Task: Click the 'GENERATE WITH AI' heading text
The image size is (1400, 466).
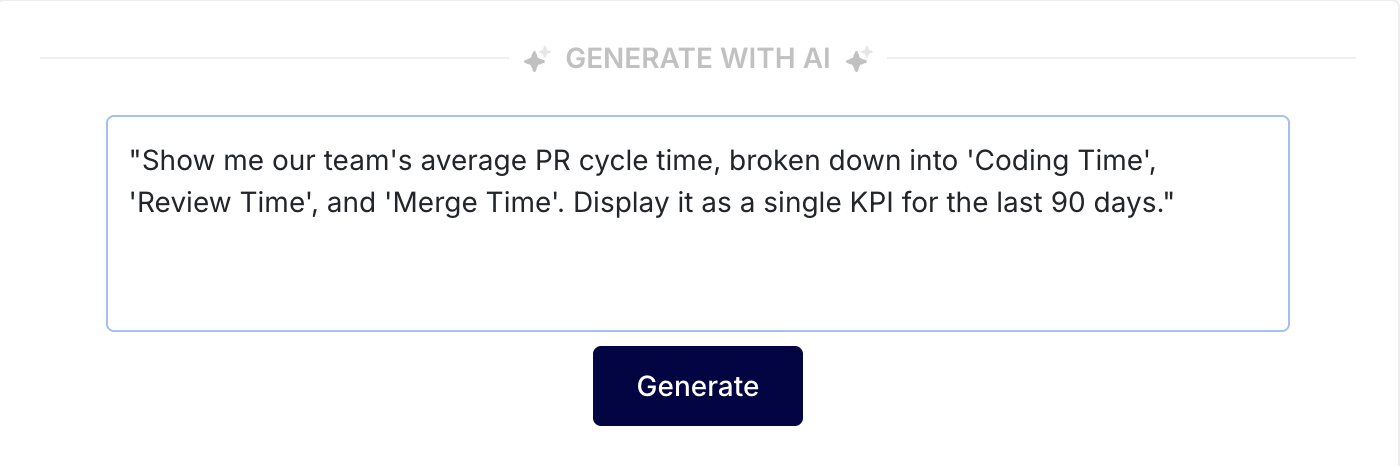Action: [x=698, y=59]
